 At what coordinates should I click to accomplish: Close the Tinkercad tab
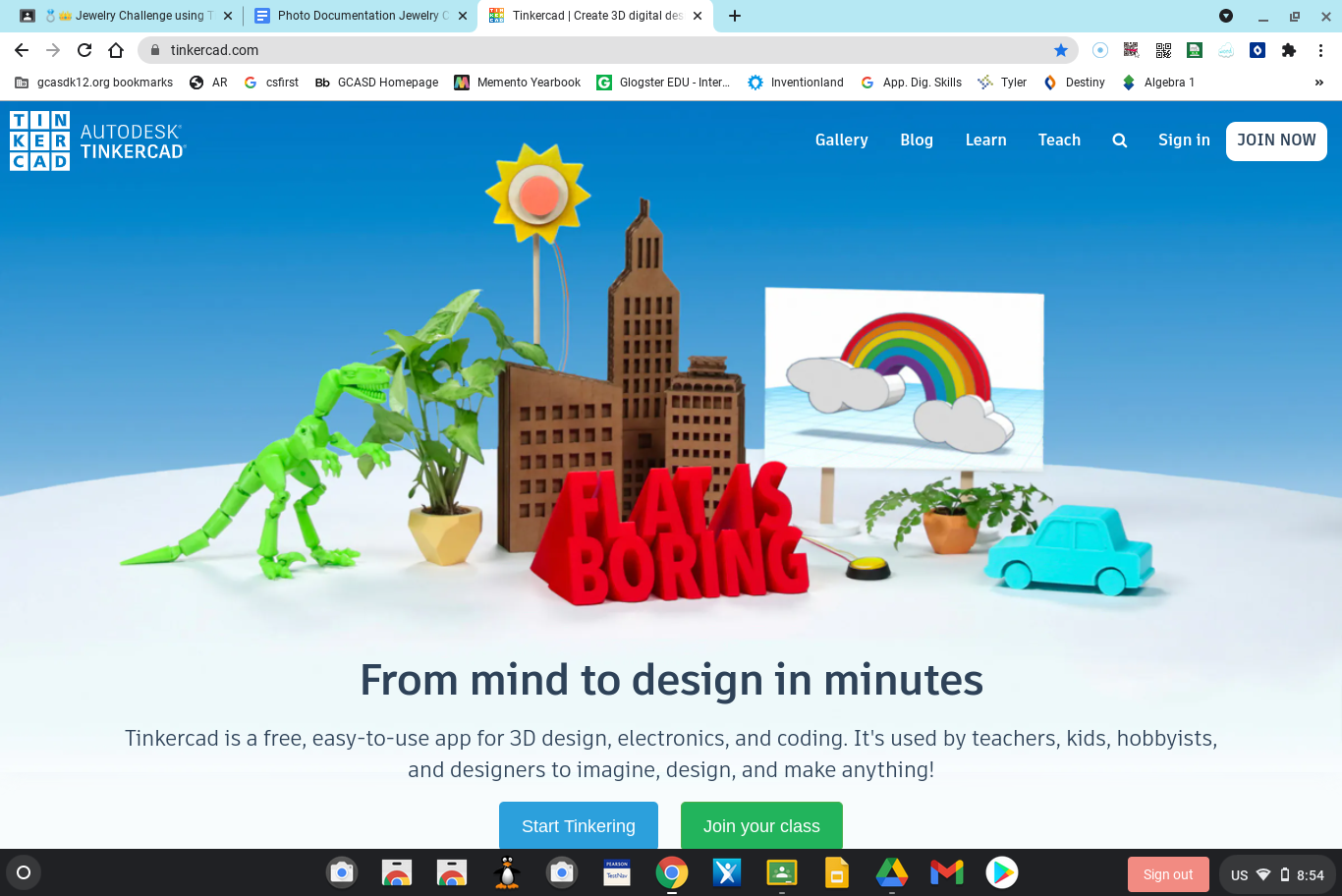(698, 16)
